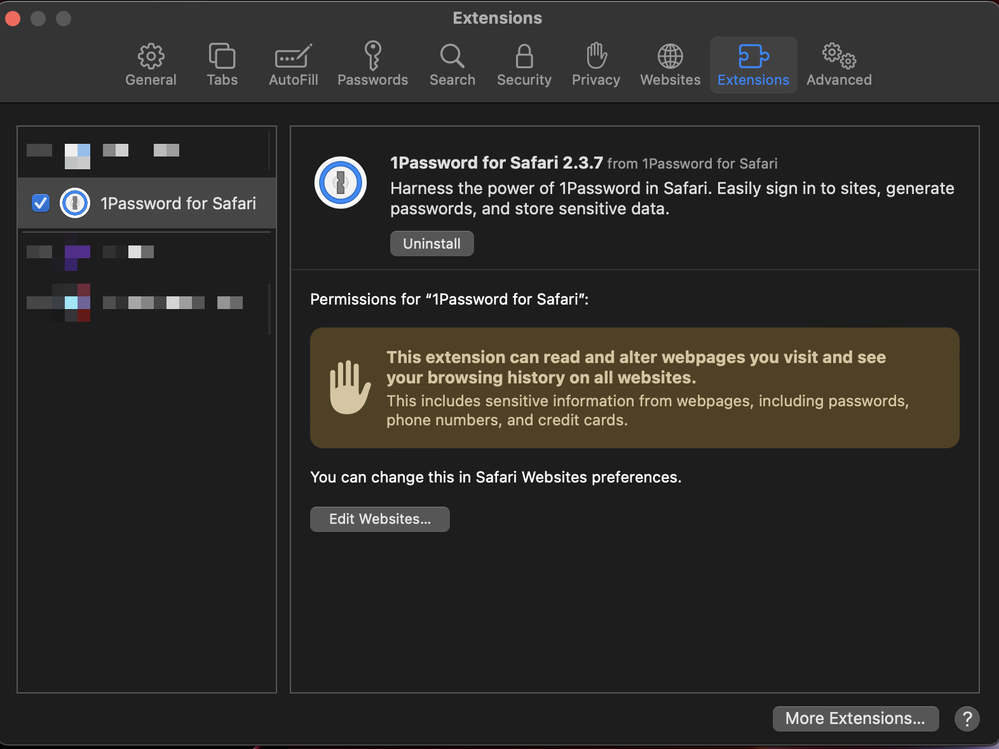Open the General preferences gear icon
Image resolution: width=999 pixels, height=749 pixels.
[x=150, y=65]
